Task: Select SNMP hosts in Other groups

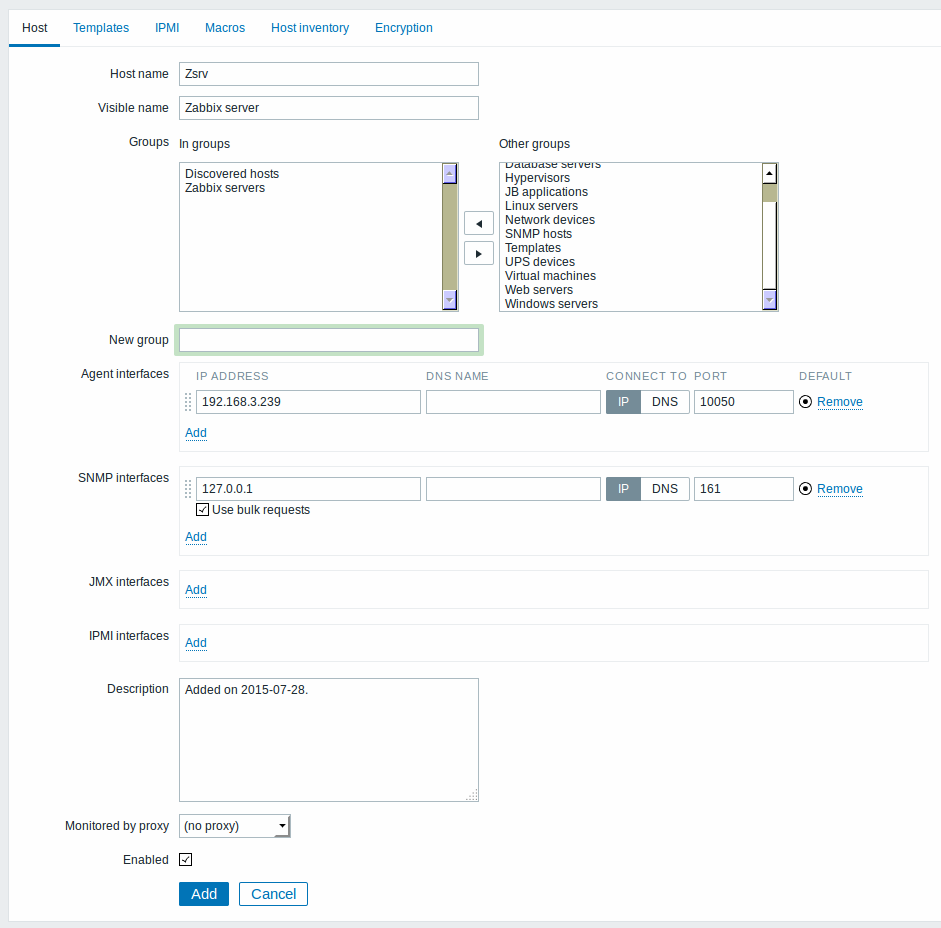Action: tap(538, 234)
